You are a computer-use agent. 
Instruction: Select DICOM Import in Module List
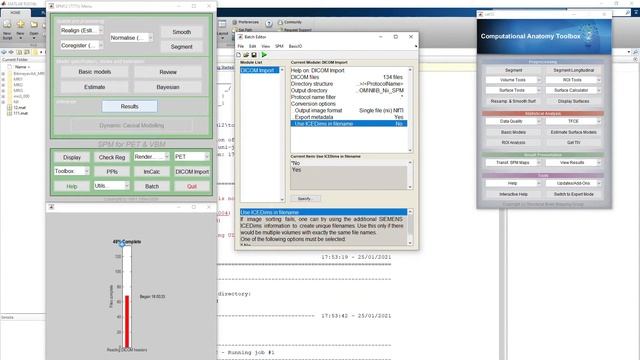pyautogui.click(x=260, y=70)
